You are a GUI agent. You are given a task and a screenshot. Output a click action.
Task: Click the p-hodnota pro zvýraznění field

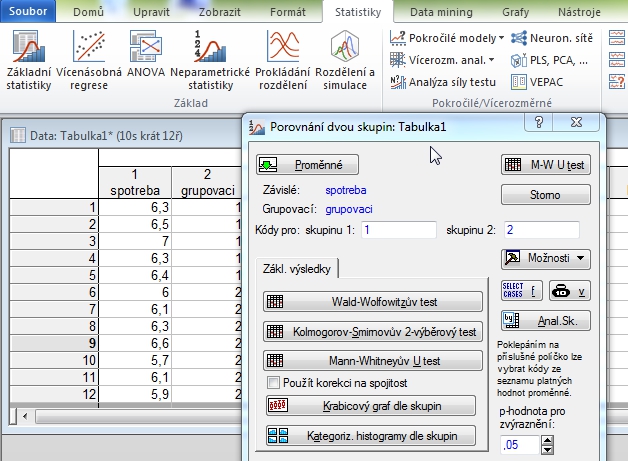(519, 445)
